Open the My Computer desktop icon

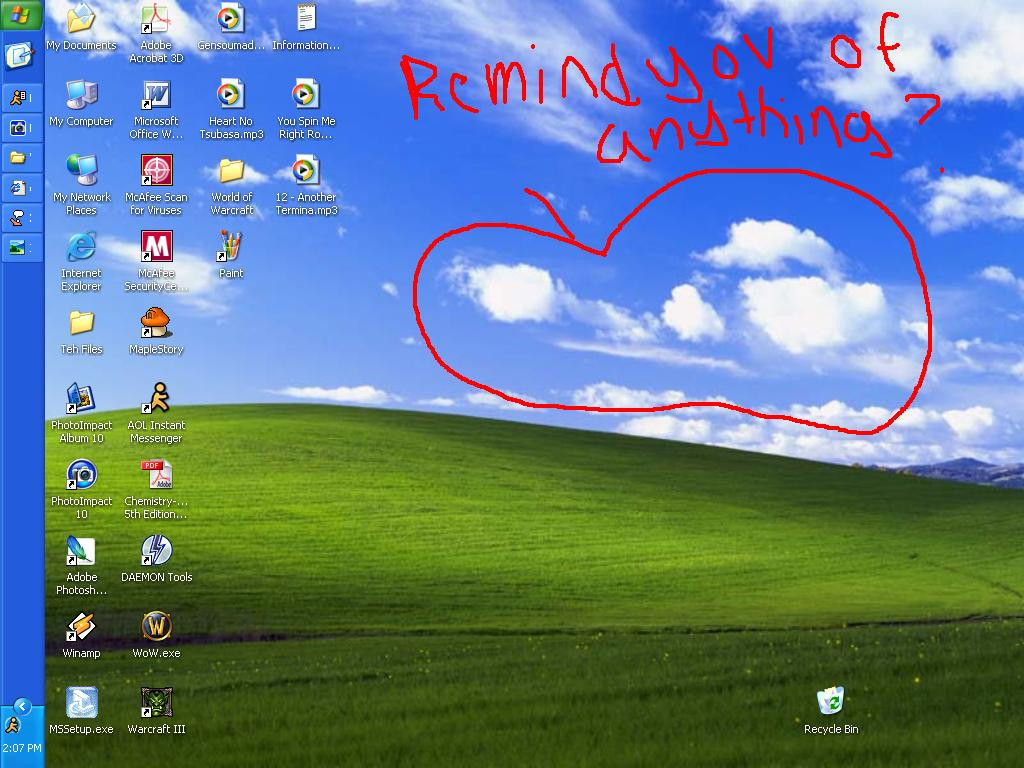tap(81, 95)
